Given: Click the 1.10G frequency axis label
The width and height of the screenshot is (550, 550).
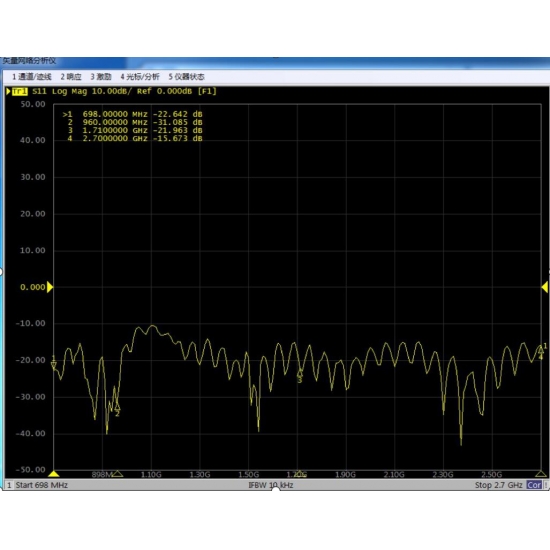Looking at the screenshot, I should pos(151,475).
